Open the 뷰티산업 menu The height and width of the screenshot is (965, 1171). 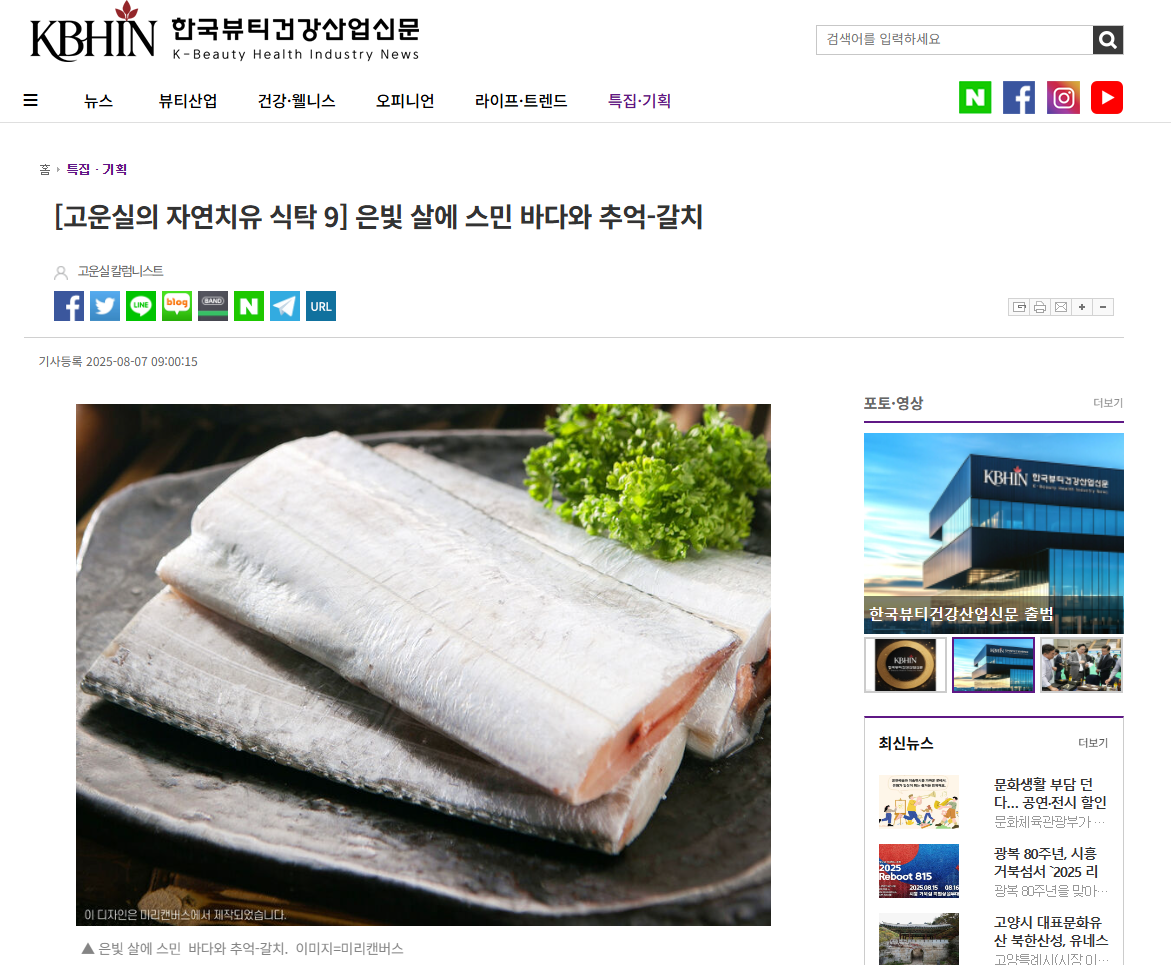click(x=188, y=101)
